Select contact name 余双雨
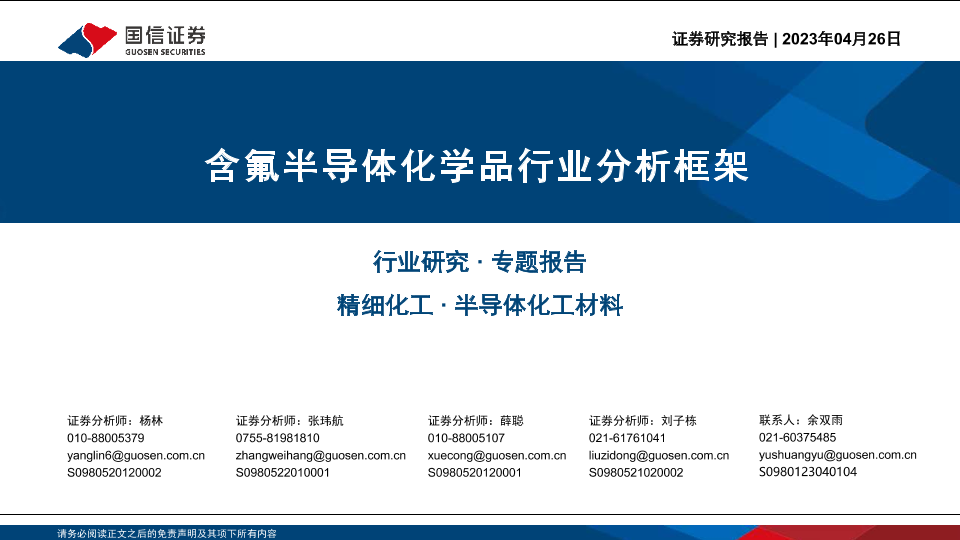 pyautogui.click(x=825, y=421)
